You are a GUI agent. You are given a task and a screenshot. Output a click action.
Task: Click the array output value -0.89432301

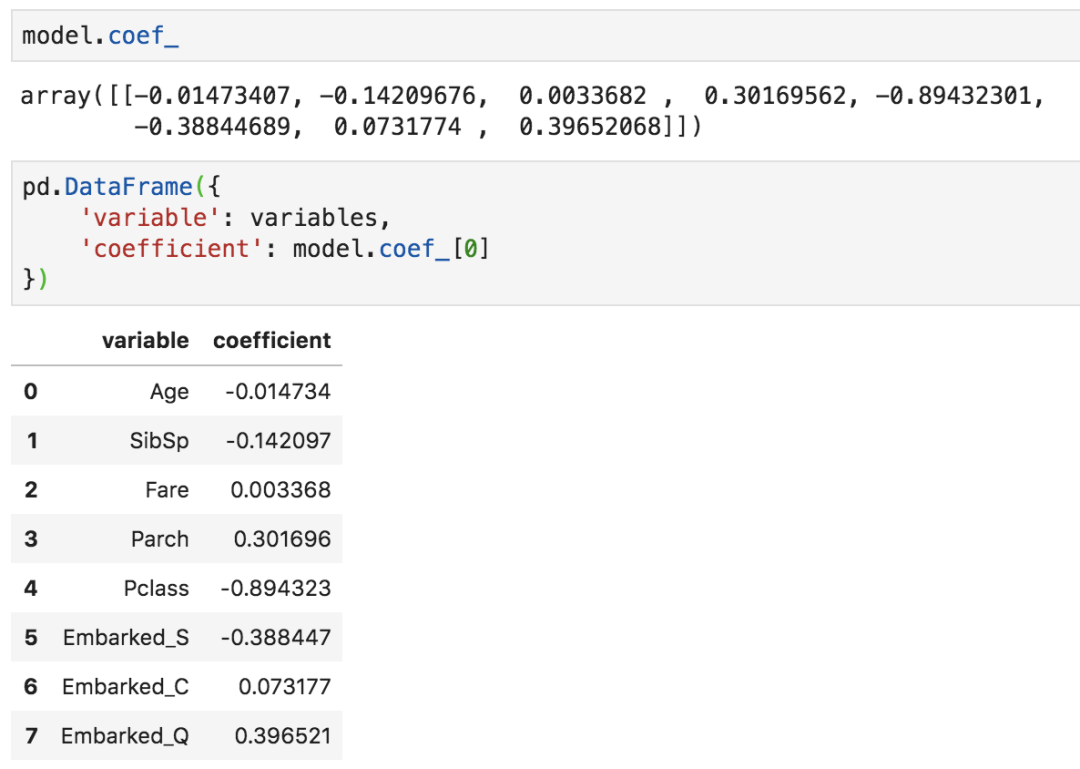[953, 96]
